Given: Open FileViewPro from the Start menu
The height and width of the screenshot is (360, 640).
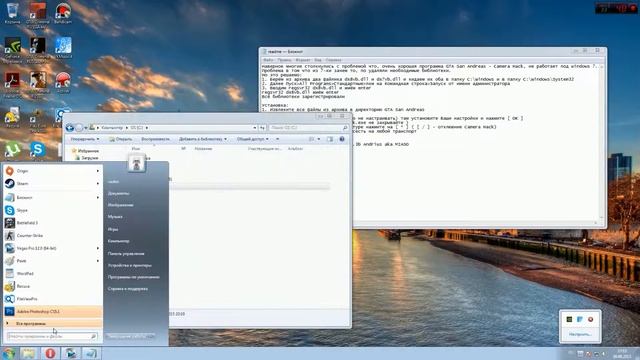Looking at the screenshot, I should (x=53, y=299).
